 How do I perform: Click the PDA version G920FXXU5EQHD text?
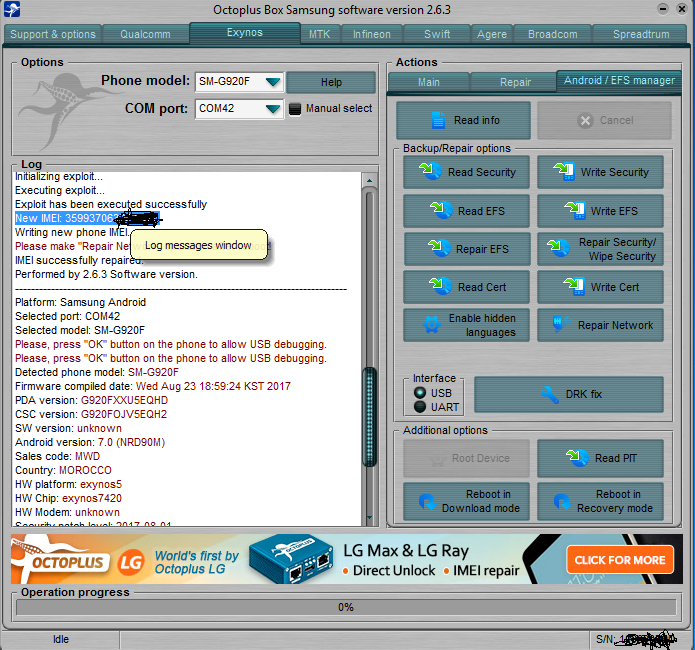[x=124, y=400]
